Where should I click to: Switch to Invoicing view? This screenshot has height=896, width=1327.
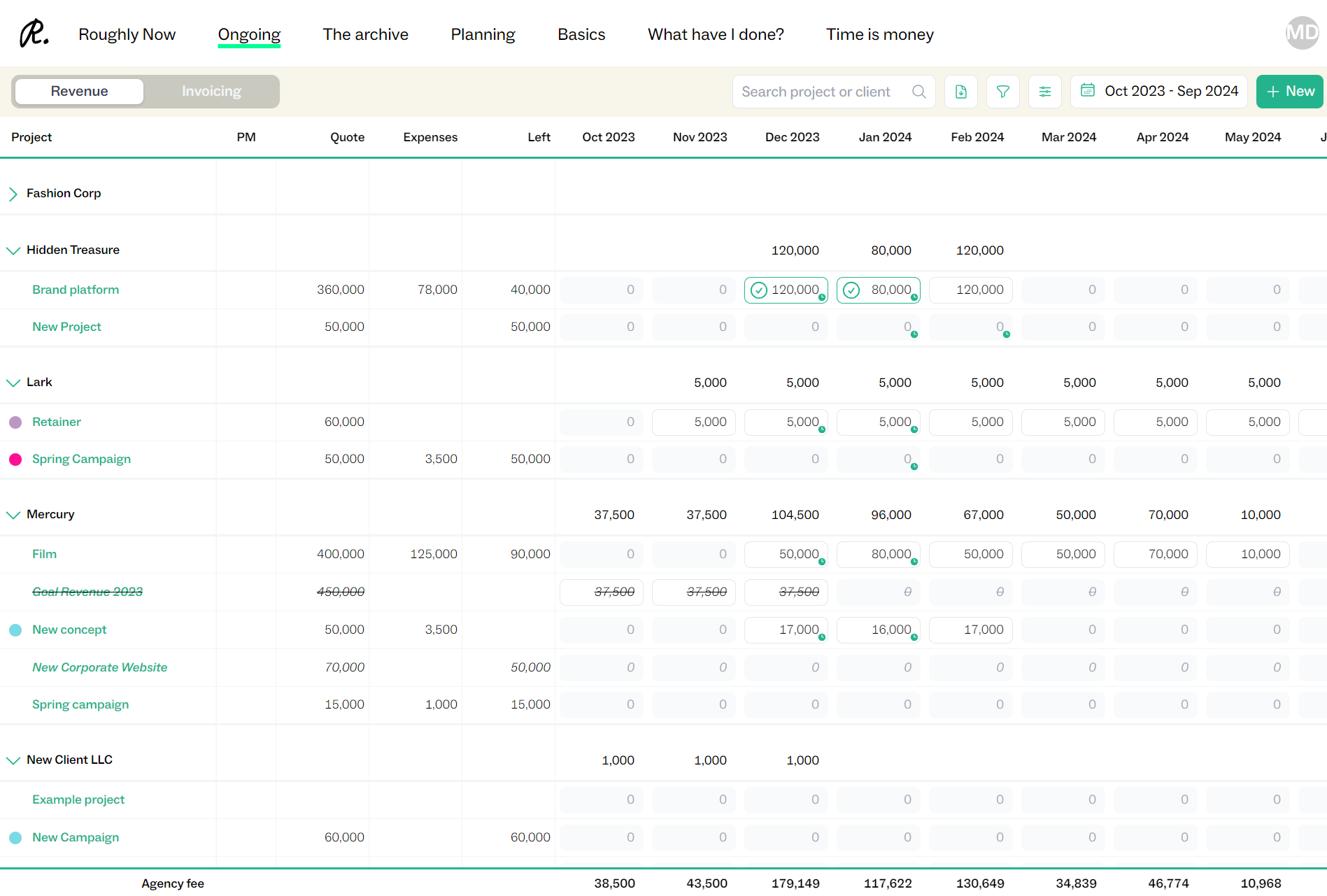(211, 92)
